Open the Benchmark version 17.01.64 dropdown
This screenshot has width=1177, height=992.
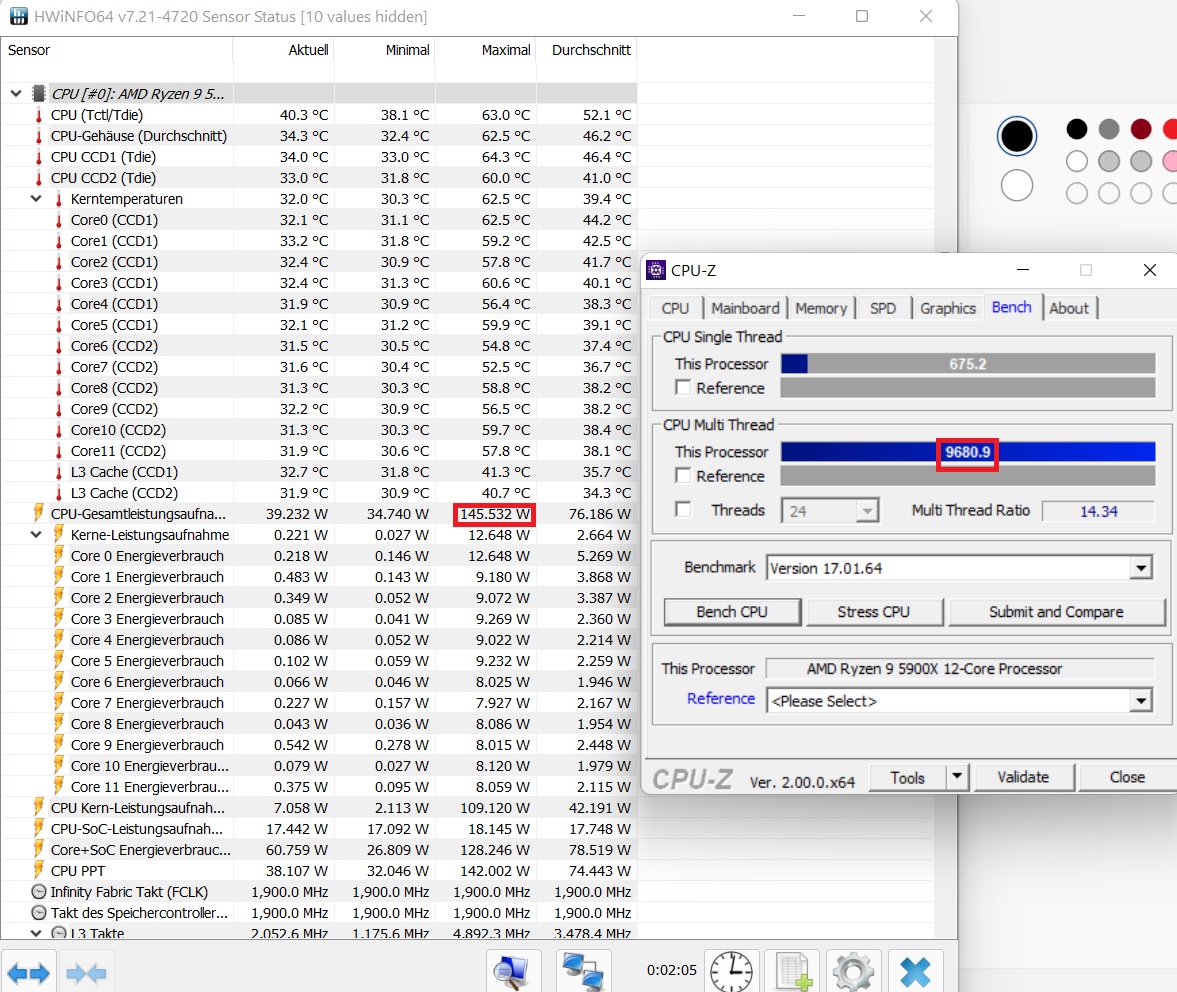coord(1141,568)
